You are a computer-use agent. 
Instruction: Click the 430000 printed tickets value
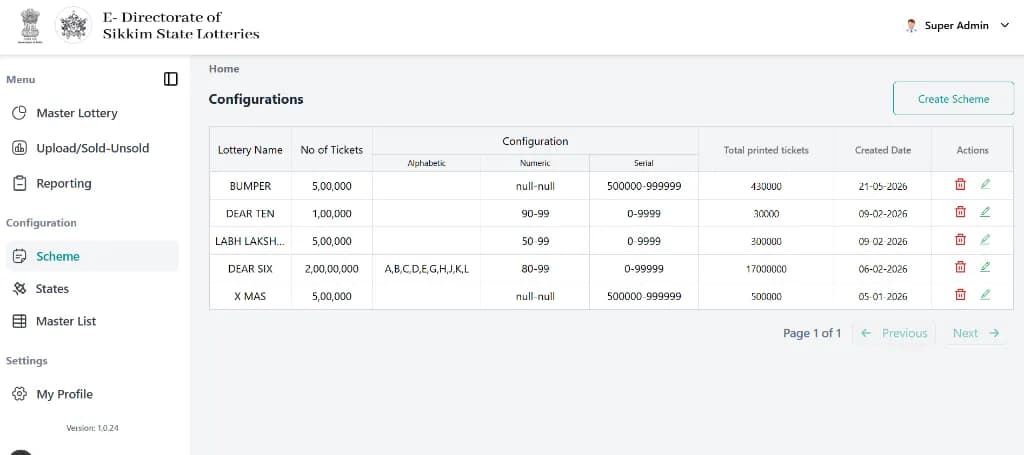pos(766,186)
